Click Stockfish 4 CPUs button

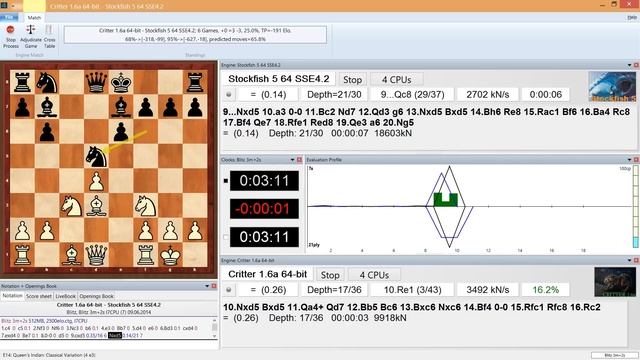tap(396, 80)
